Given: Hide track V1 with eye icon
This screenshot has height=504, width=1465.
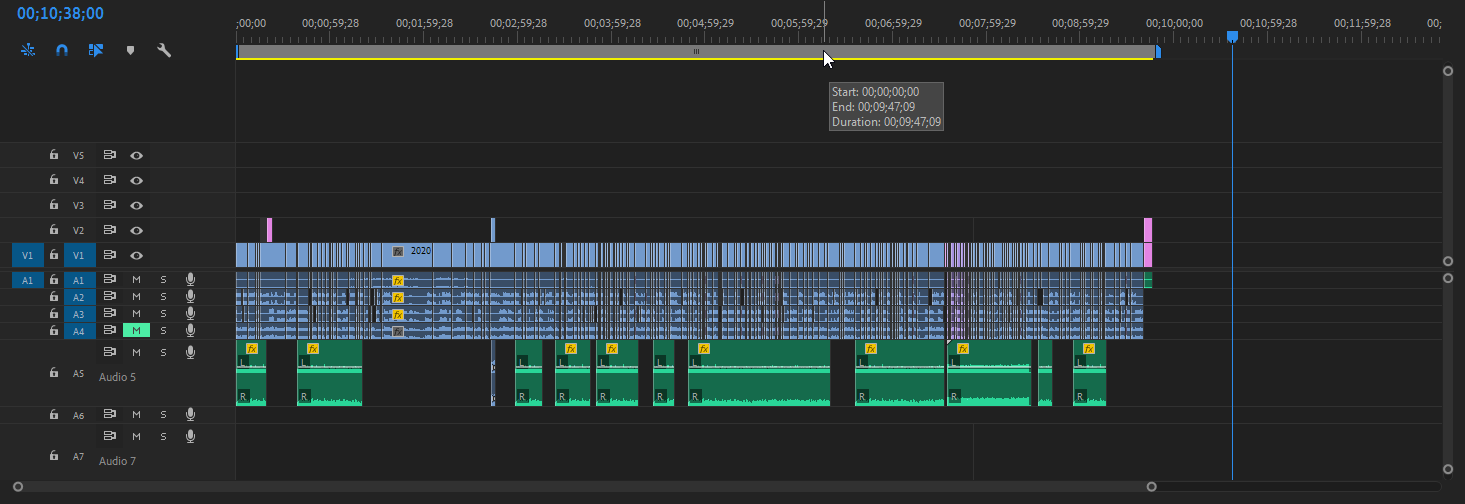Looking at the screenshot, I should click(x=137, y=255).
